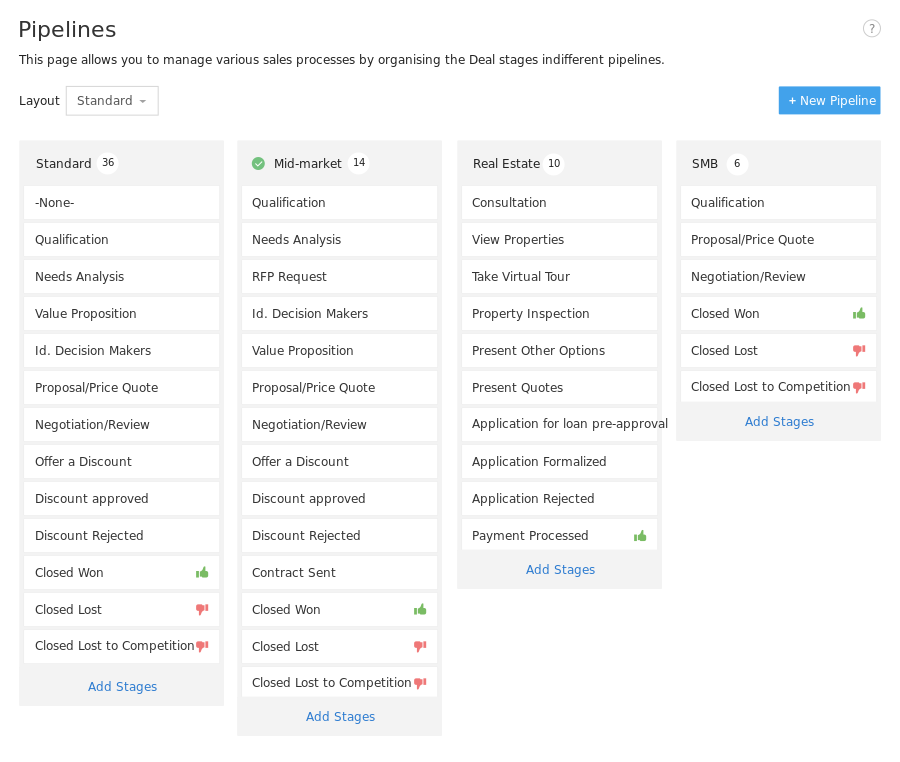Open the Layout Standard dropdown

[x=112, y=100]
